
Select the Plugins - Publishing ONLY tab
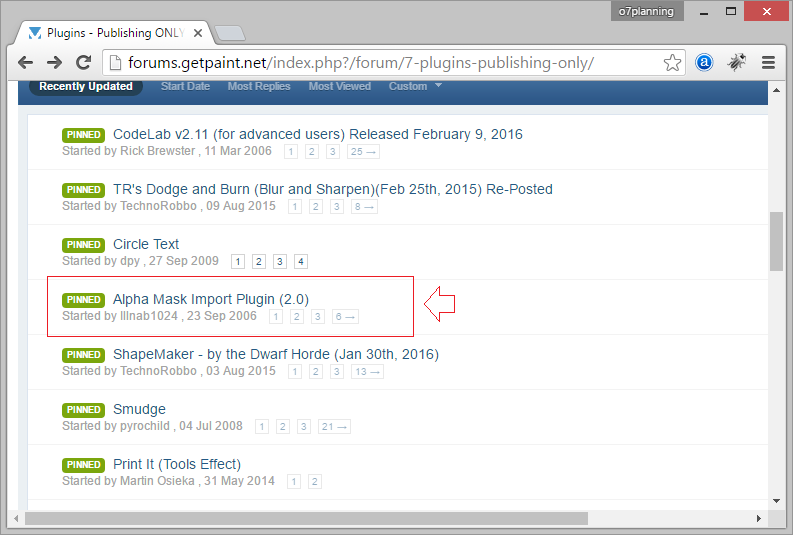click(113, 33)
